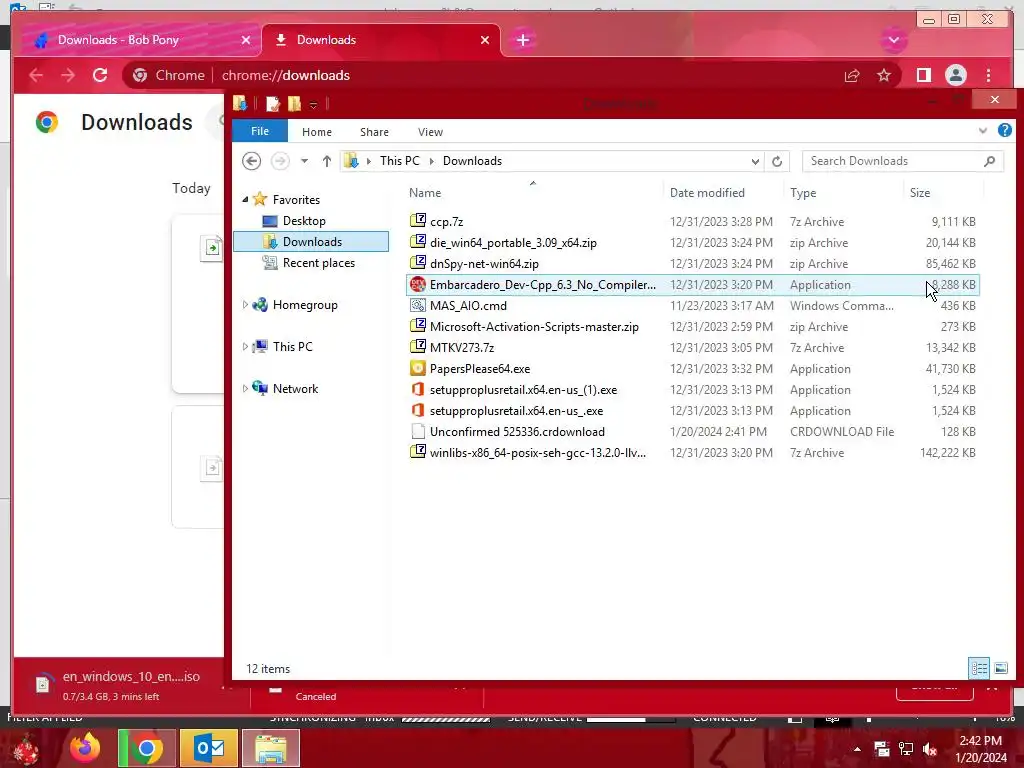Expand Network tree node

click(x=246, y=388)
